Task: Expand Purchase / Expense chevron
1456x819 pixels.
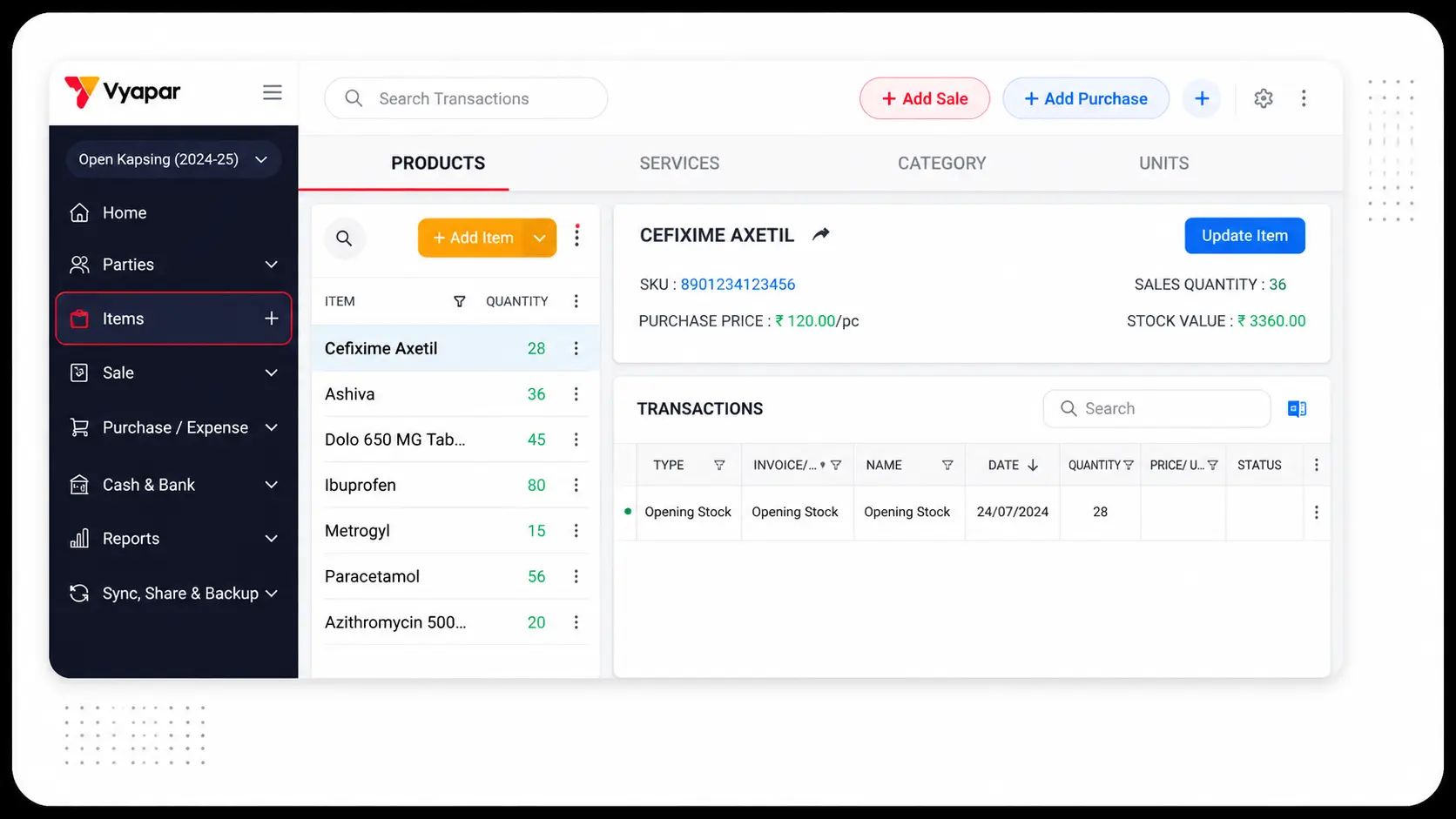Action: pos(272,427)
